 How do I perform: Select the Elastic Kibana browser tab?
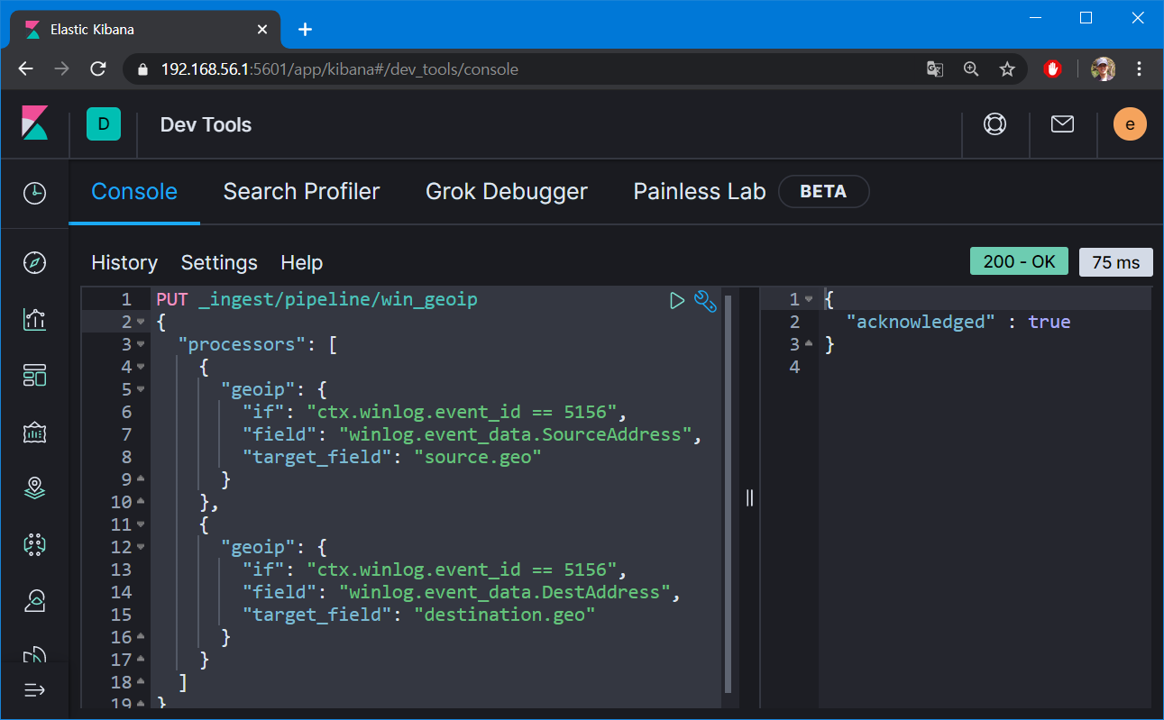146,29
